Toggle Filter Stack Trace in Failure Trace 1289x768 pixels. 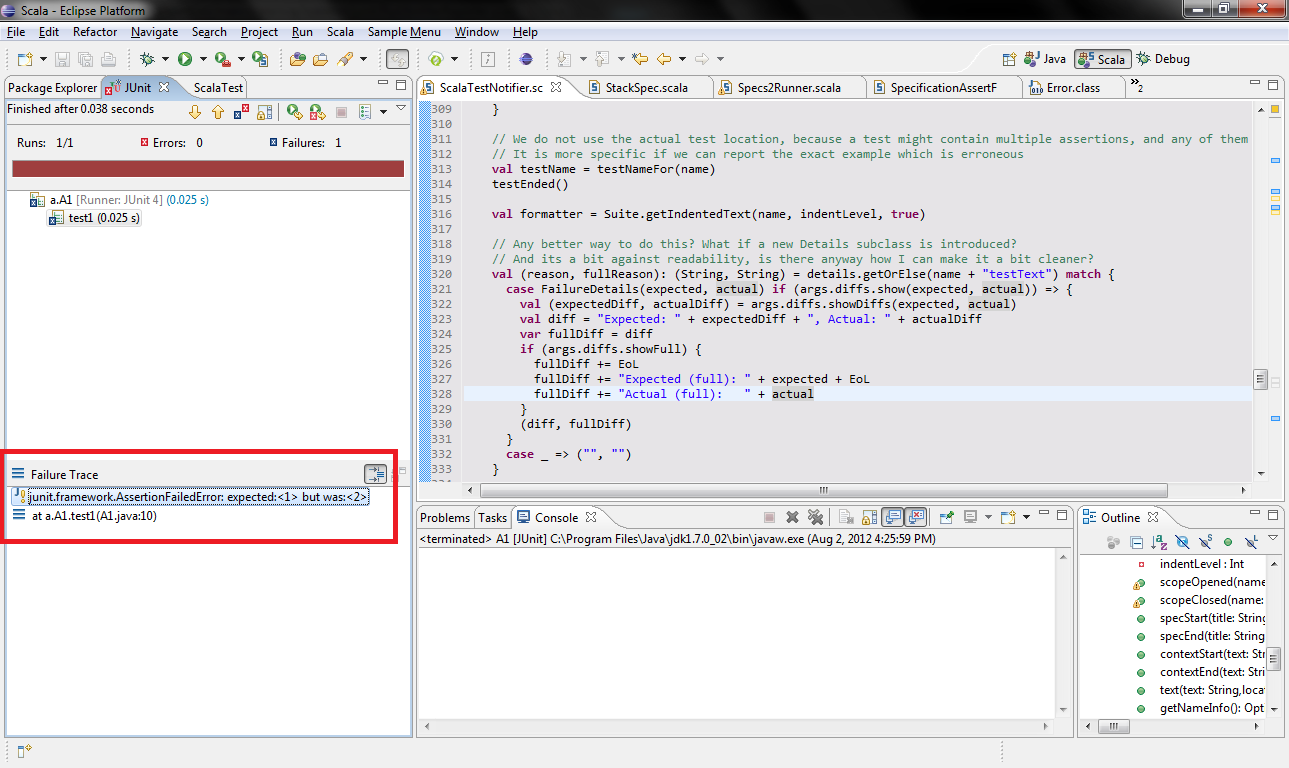click(375, 474)
